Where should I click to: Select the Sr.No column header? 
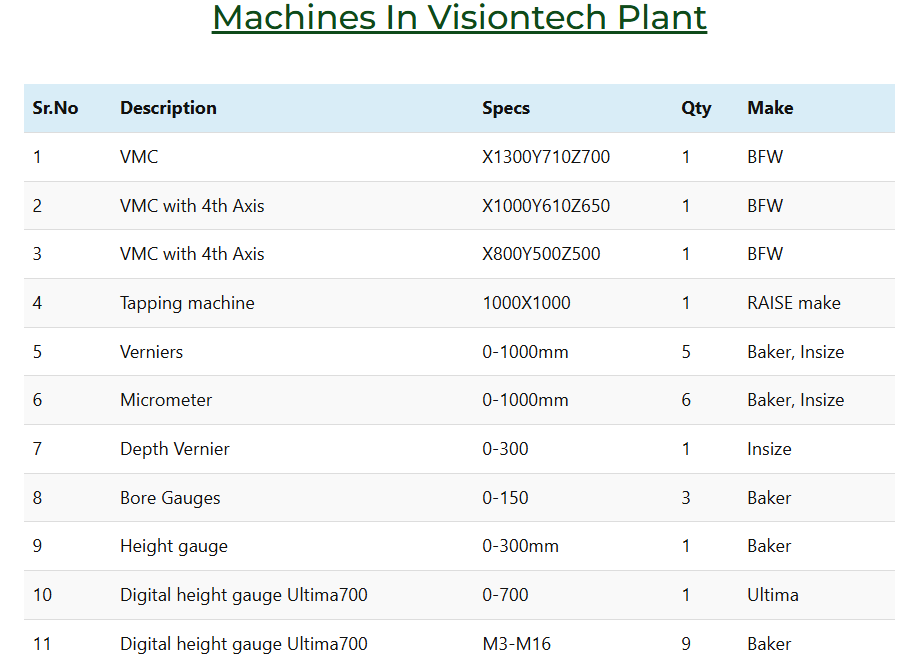coord(55,108)
